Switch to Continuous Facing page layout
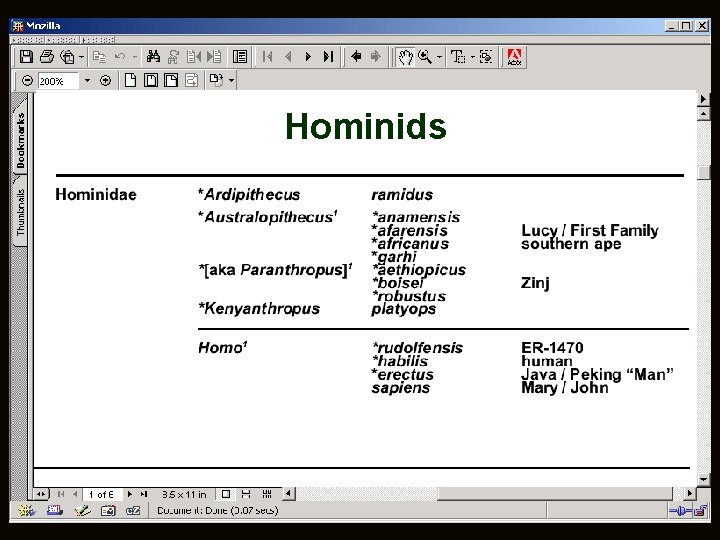This screenshot has width=720, height=540. click(267, 494)
